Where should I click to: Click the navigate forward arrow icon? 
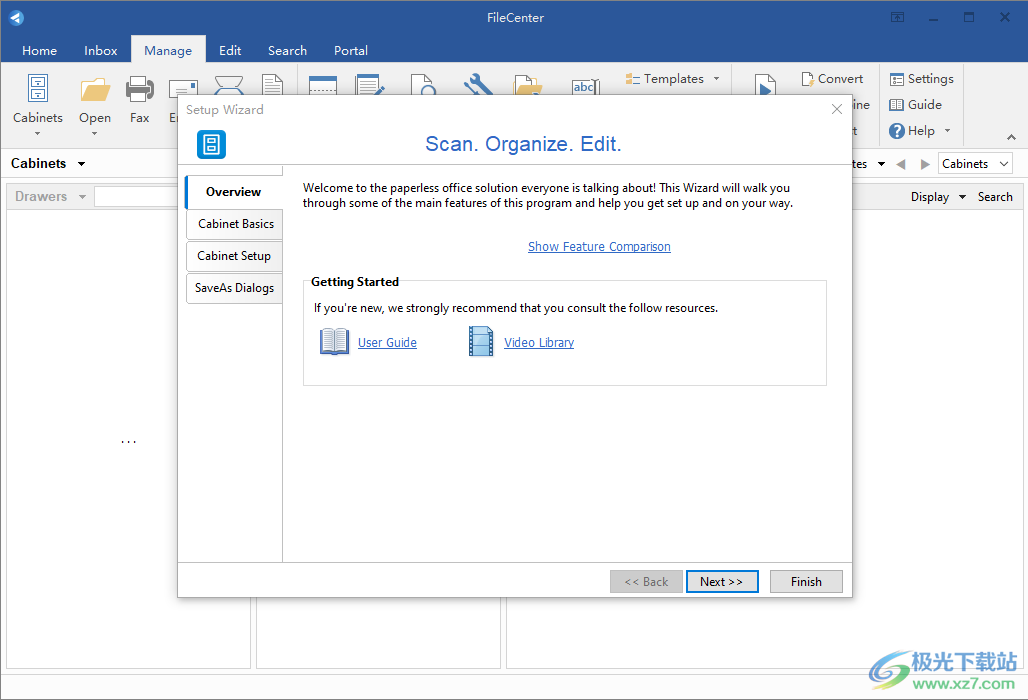point(925,165)
